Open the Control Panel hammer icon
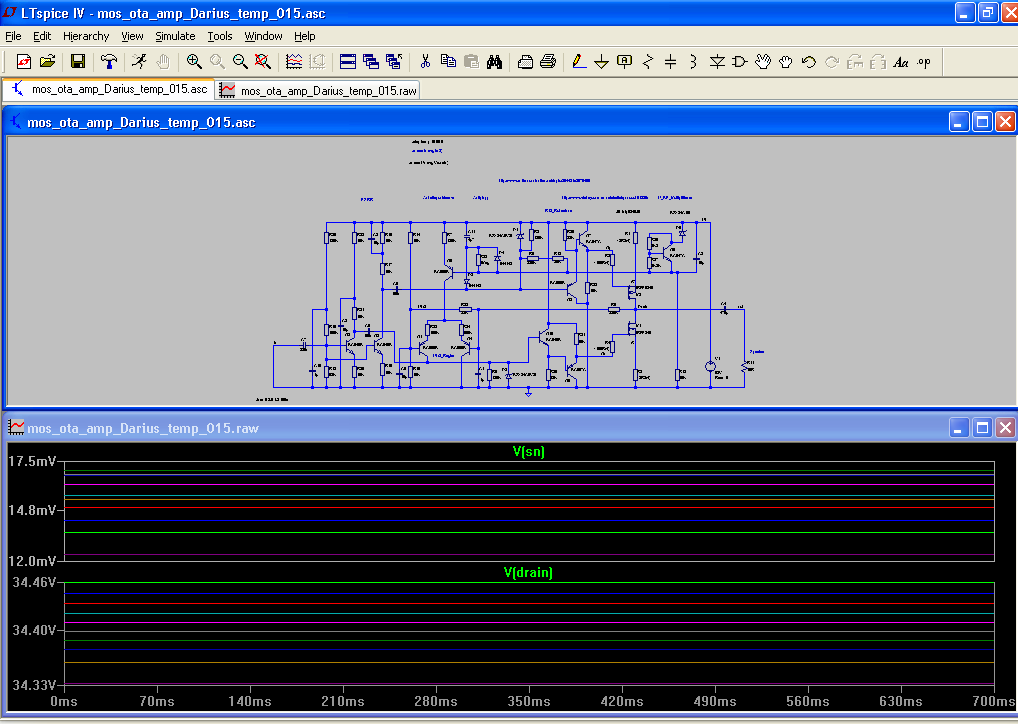Screen dimensions: 1018x724 (109, 62)
